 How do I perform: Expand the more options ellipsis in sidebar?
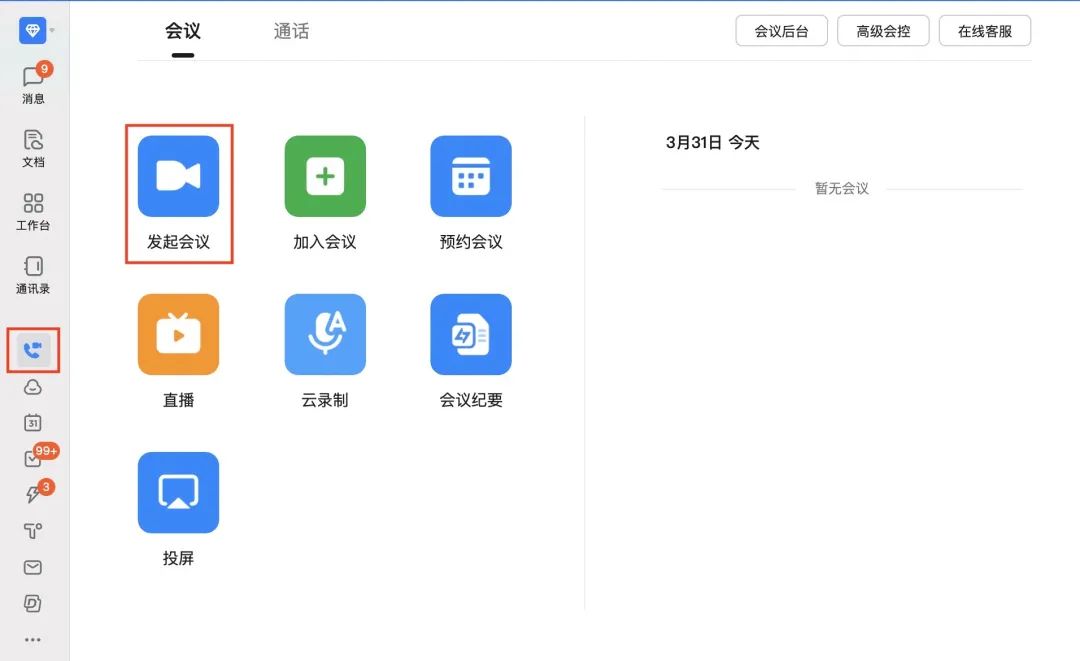coord(33,639)
